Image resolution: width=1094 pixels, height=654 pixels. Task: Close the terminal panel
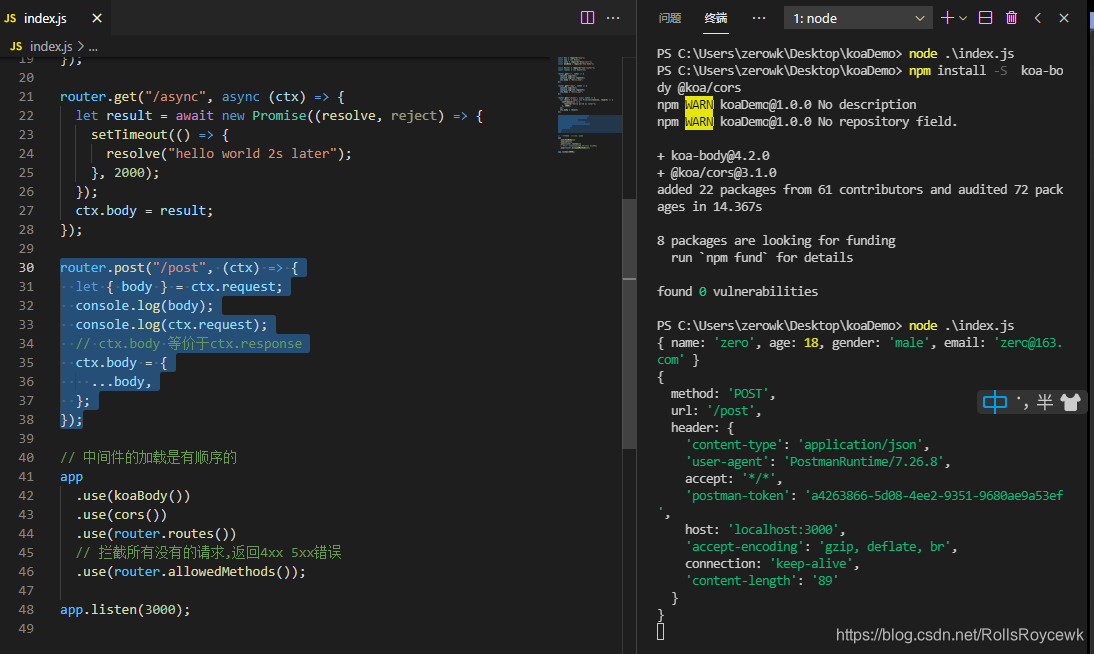pos(1064,18)
